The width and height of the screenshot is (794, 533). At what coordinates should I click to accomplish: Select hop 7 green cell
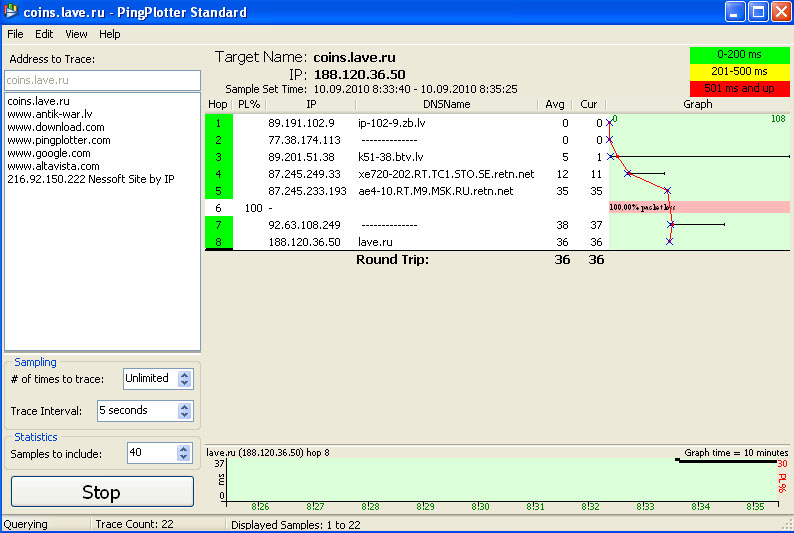pyautogui.click(x=219, y=225)
